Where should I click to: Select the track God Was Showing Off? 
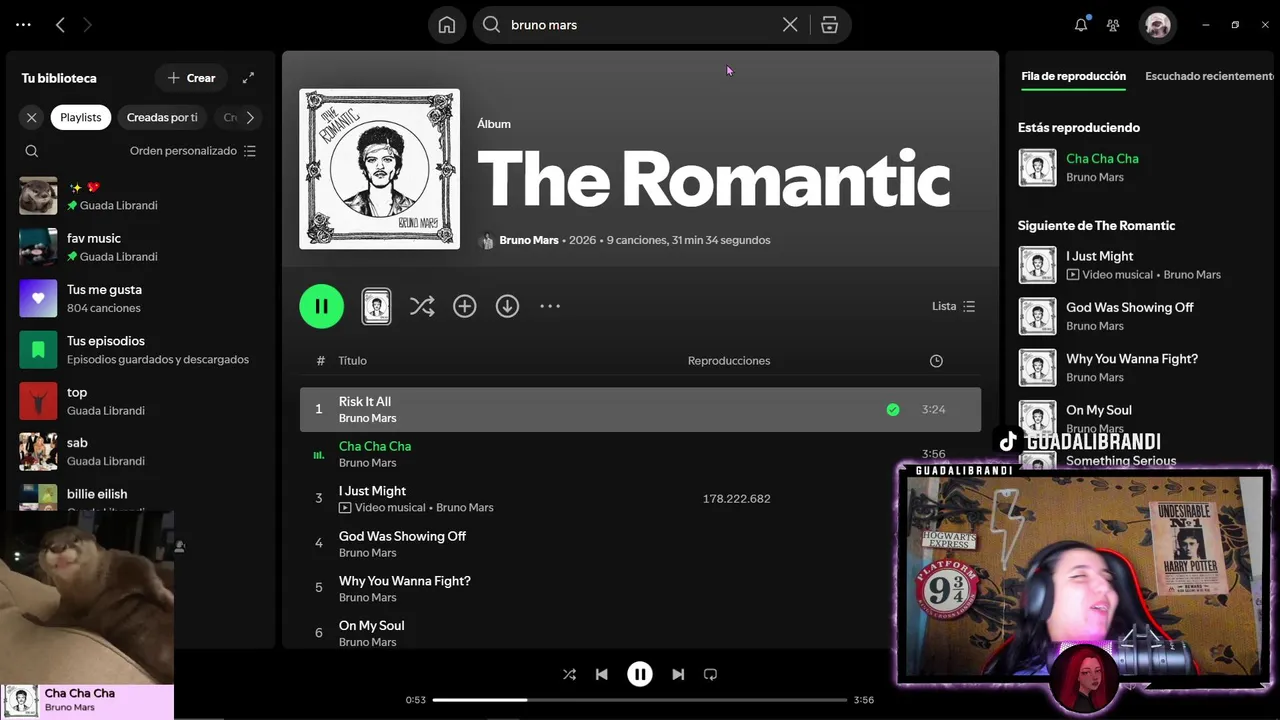click(640, 544)
